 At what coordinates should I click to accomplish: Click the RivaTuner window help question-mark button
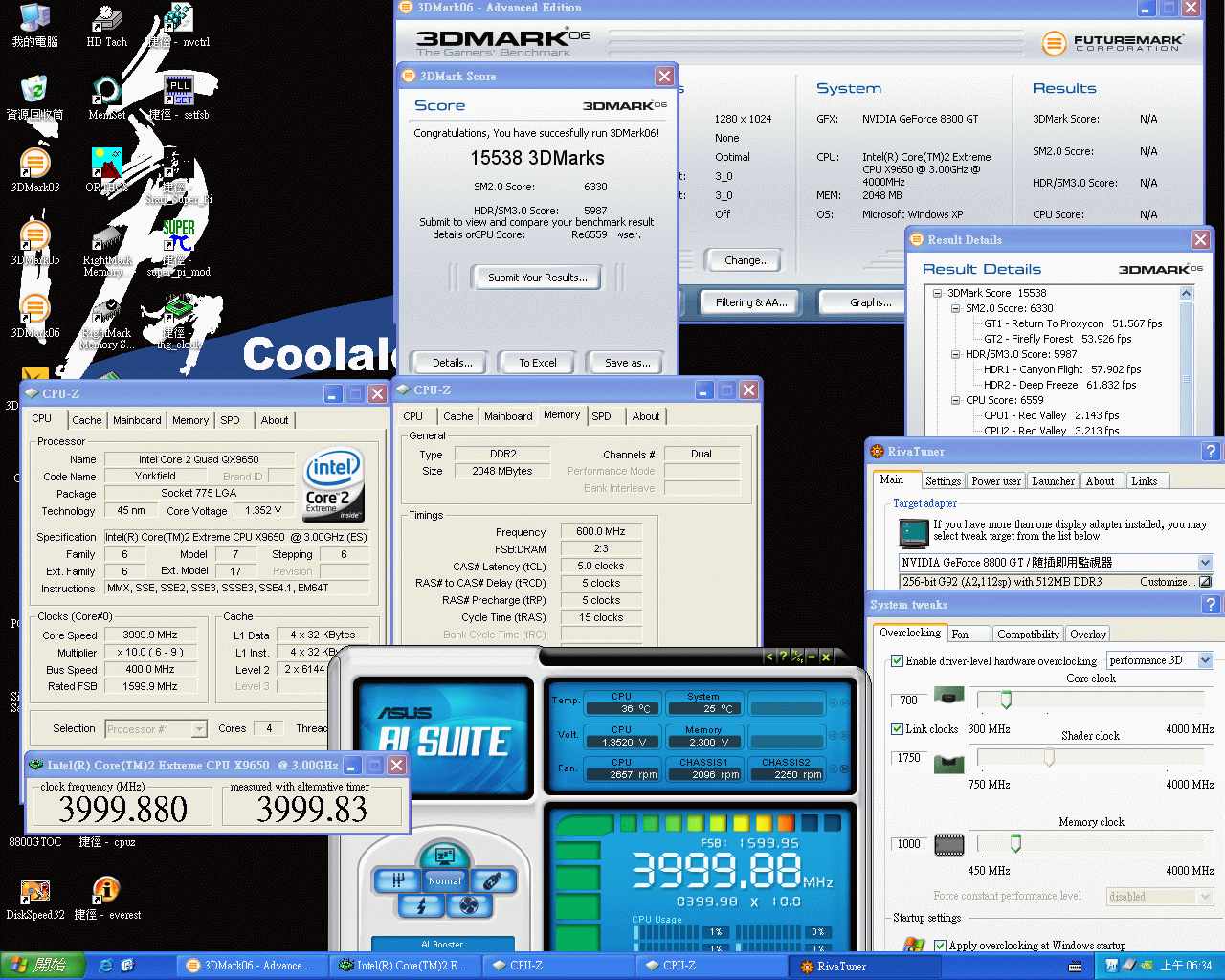1211,451
